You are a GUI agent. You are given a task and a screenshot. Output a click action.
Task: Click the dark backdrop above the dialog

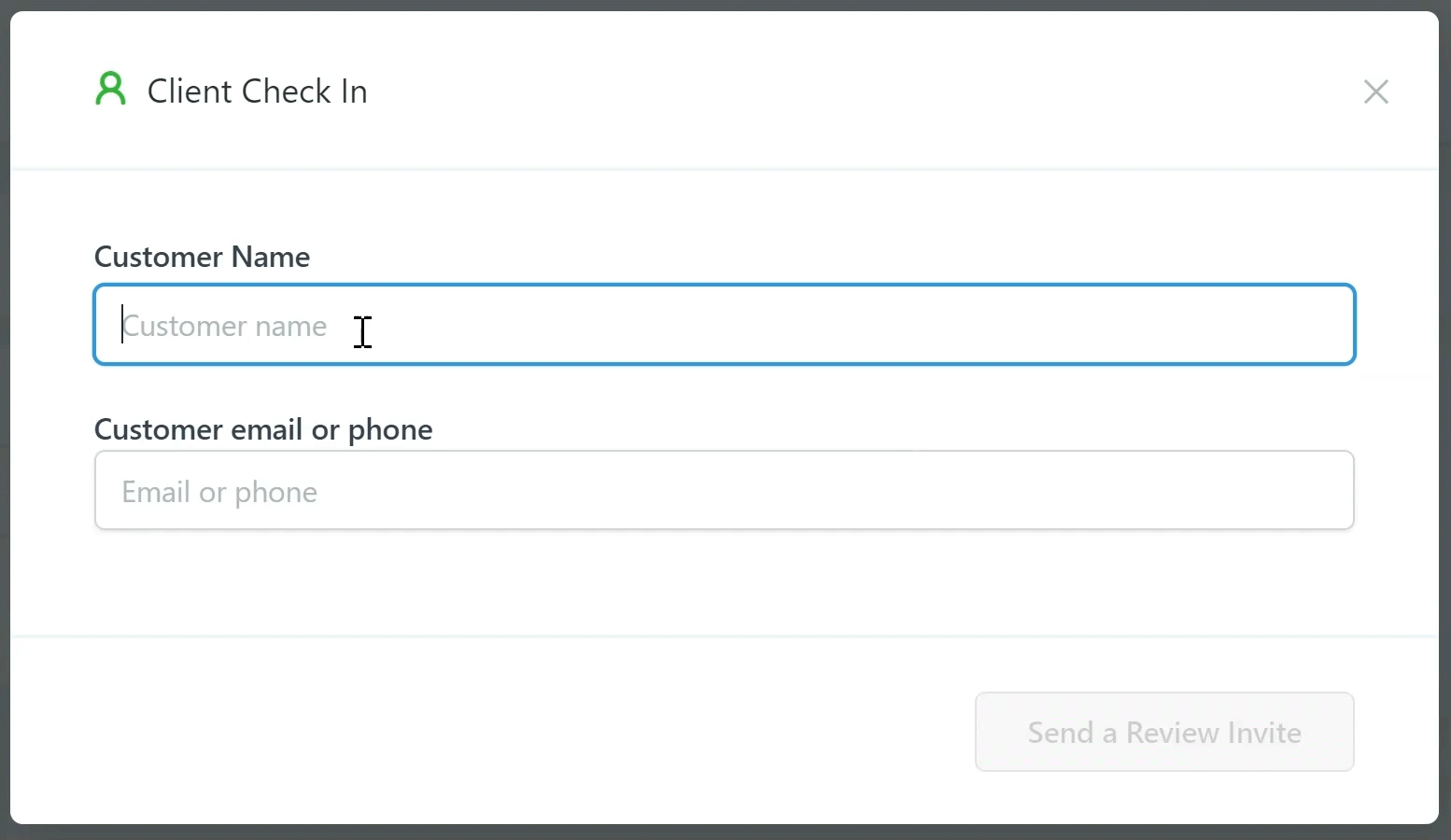point(725,5)
